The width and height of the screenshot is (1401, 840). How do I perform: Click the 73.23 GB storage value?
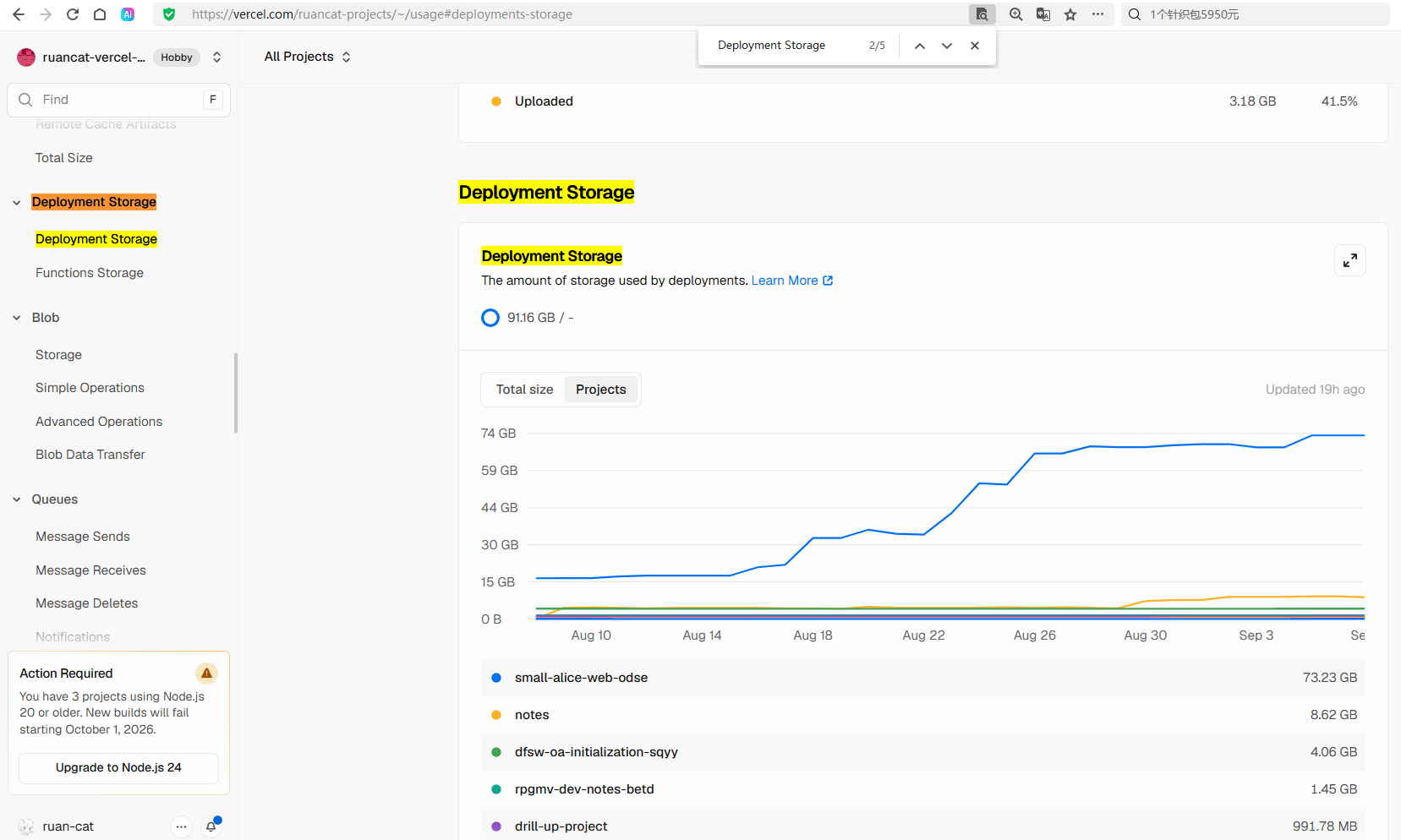pos(1330,678)
